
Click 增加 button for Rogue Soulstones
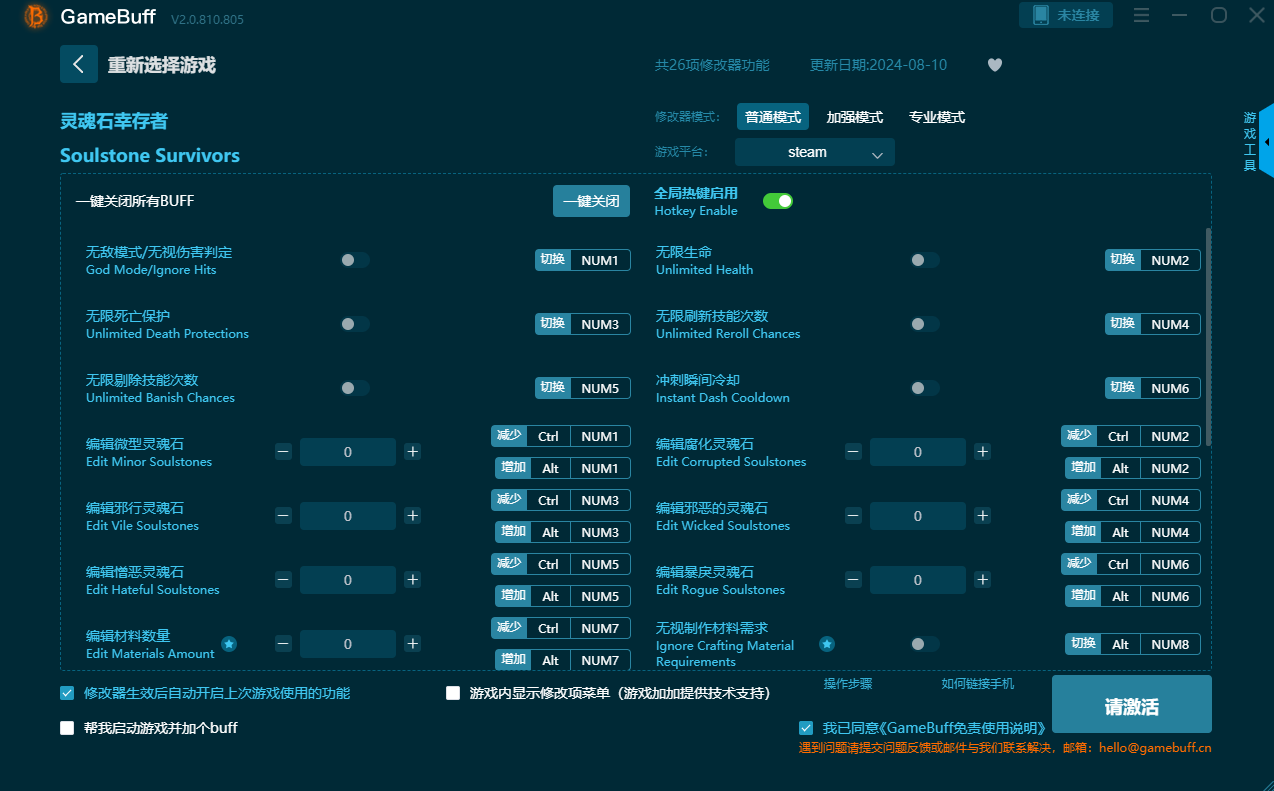[x=1083, y=596]
